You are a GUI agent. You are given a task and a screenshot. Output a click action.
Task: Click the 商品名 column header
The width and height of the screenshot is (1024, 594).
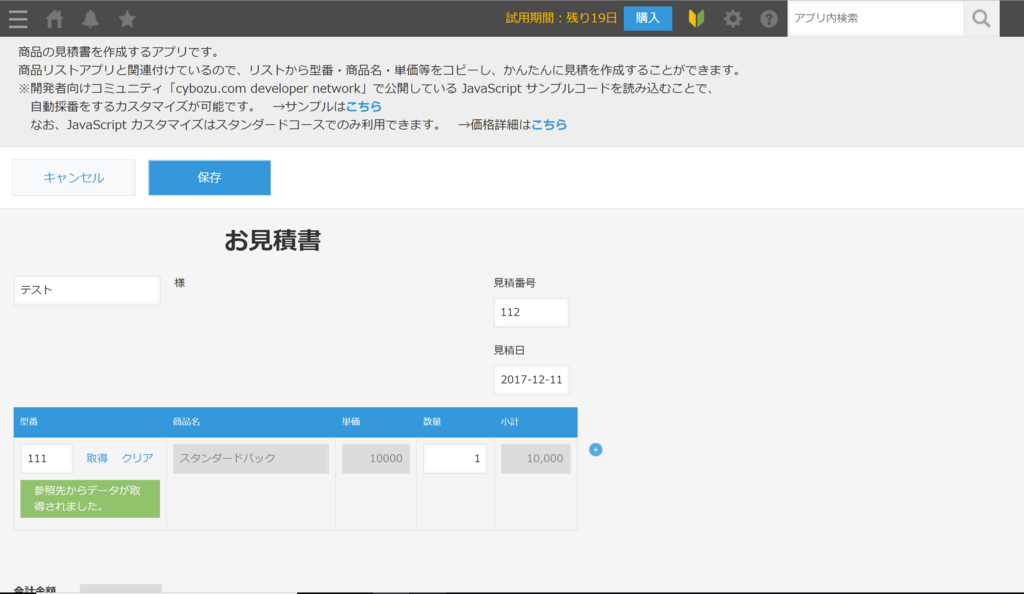pyautogui.click(x=186, y=422)
